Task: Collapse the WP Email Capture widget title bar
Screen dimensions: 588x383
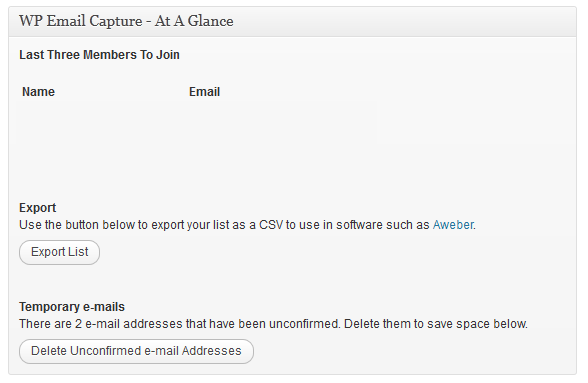Action: point(292,21)
